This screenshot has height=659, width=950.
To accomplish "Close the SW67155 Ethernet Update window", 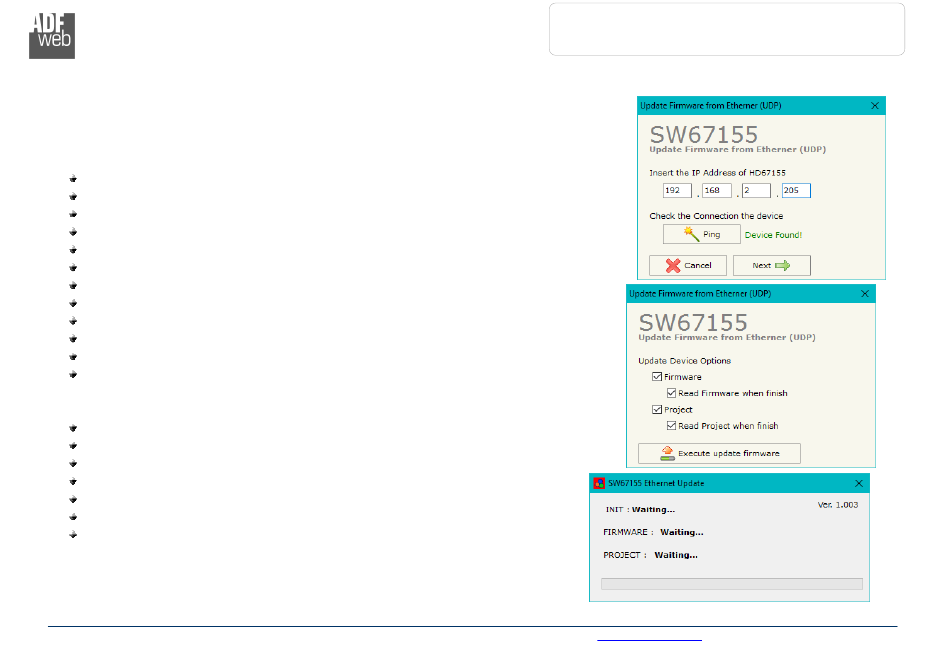I will click(859, 483).
